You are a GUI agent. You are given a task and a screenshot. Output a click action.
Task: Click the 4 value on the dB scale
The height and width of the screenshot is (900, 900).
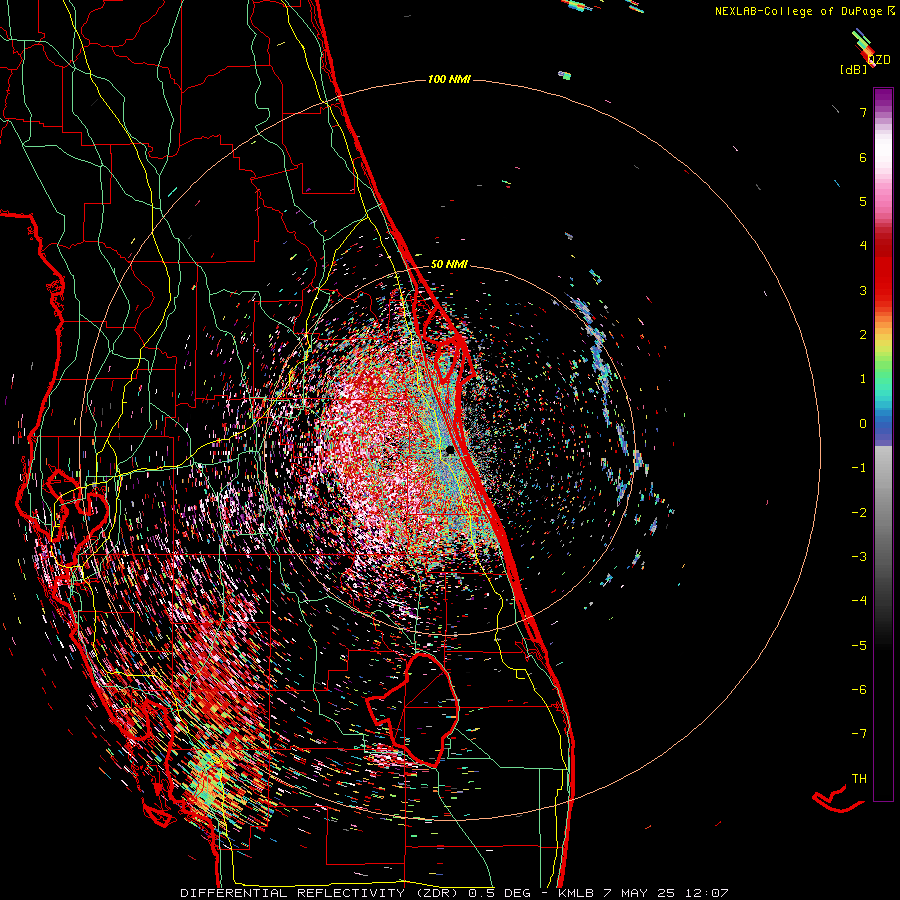point(863,246)
